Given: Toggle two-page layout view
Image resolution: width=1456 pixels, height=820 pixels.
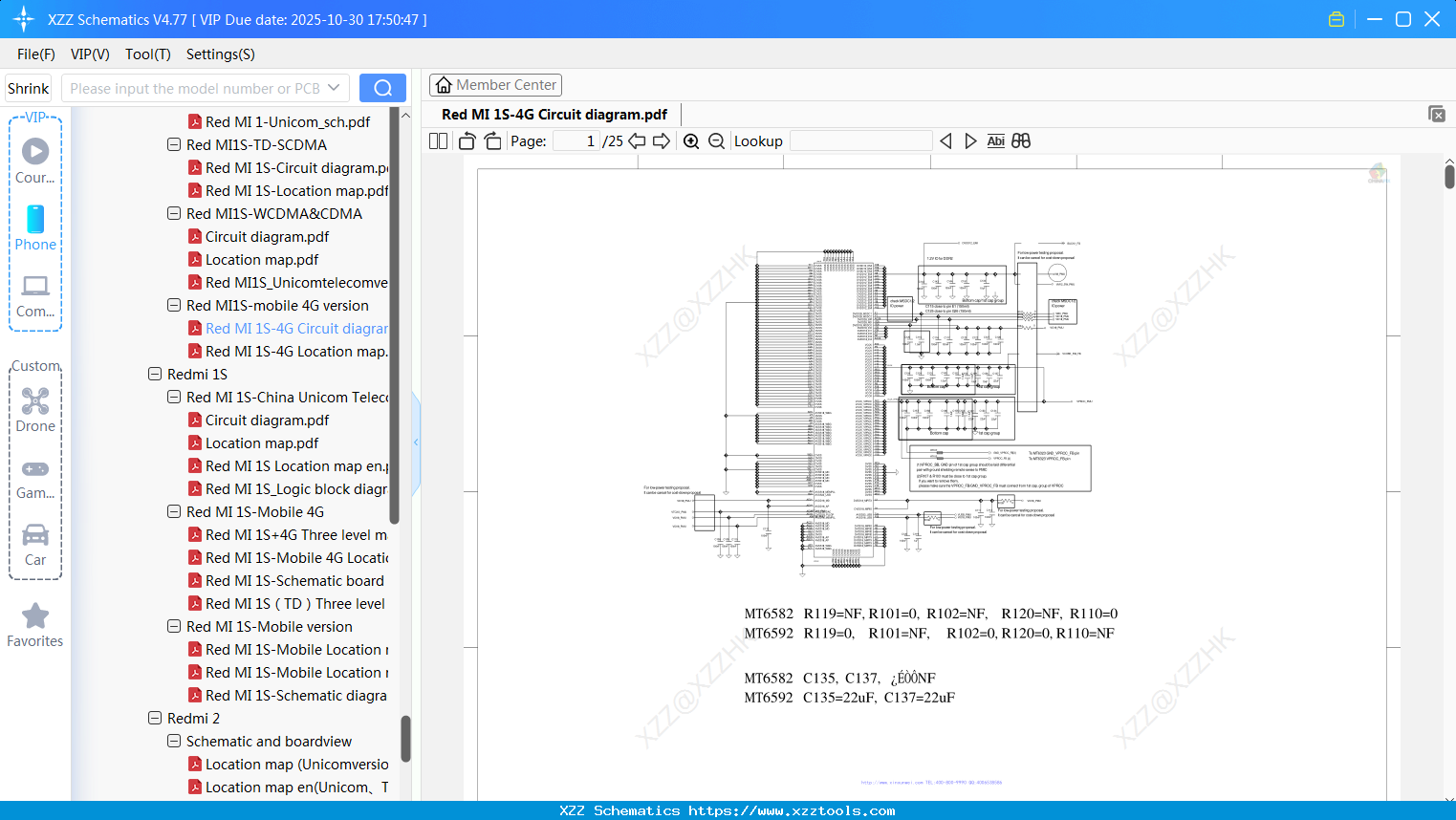Looking at the screenshot, I should (x=437, y=140).
